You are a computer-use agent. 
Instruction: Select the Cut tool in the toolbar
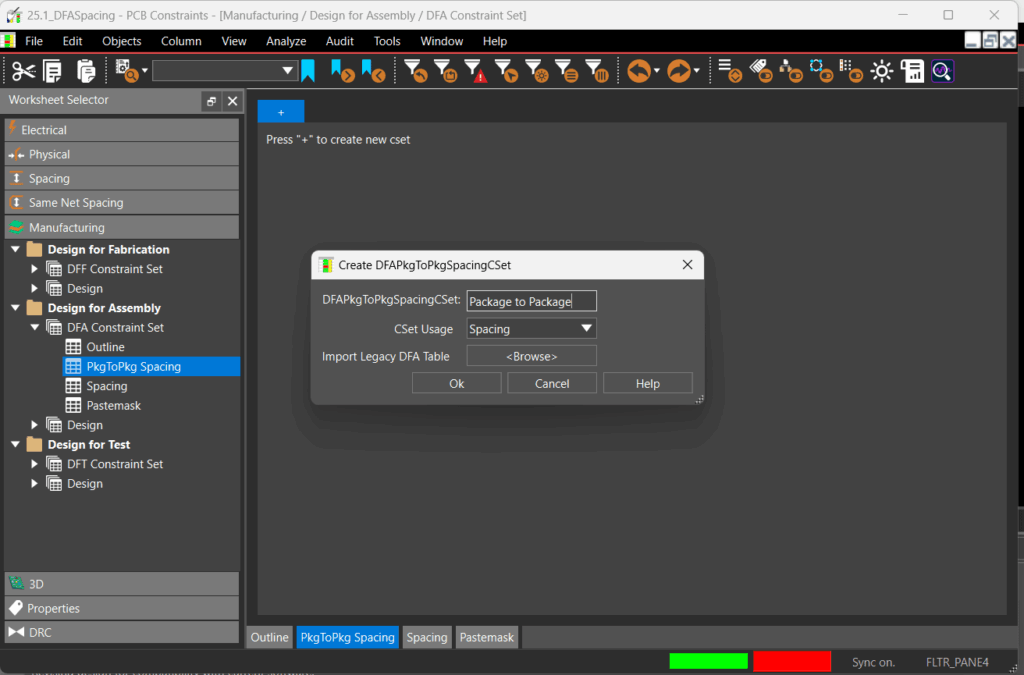click(x=22, y=70)
